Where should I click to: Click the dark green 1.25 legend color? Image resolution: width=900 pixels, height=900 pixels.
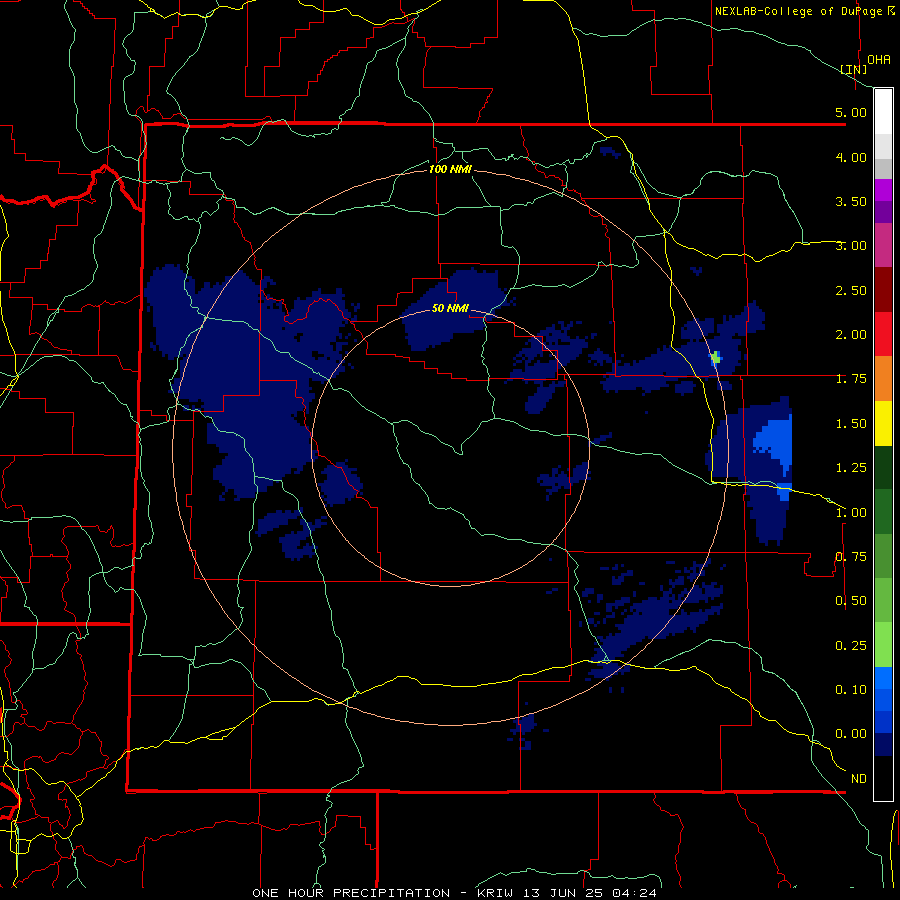pos(883,467)
